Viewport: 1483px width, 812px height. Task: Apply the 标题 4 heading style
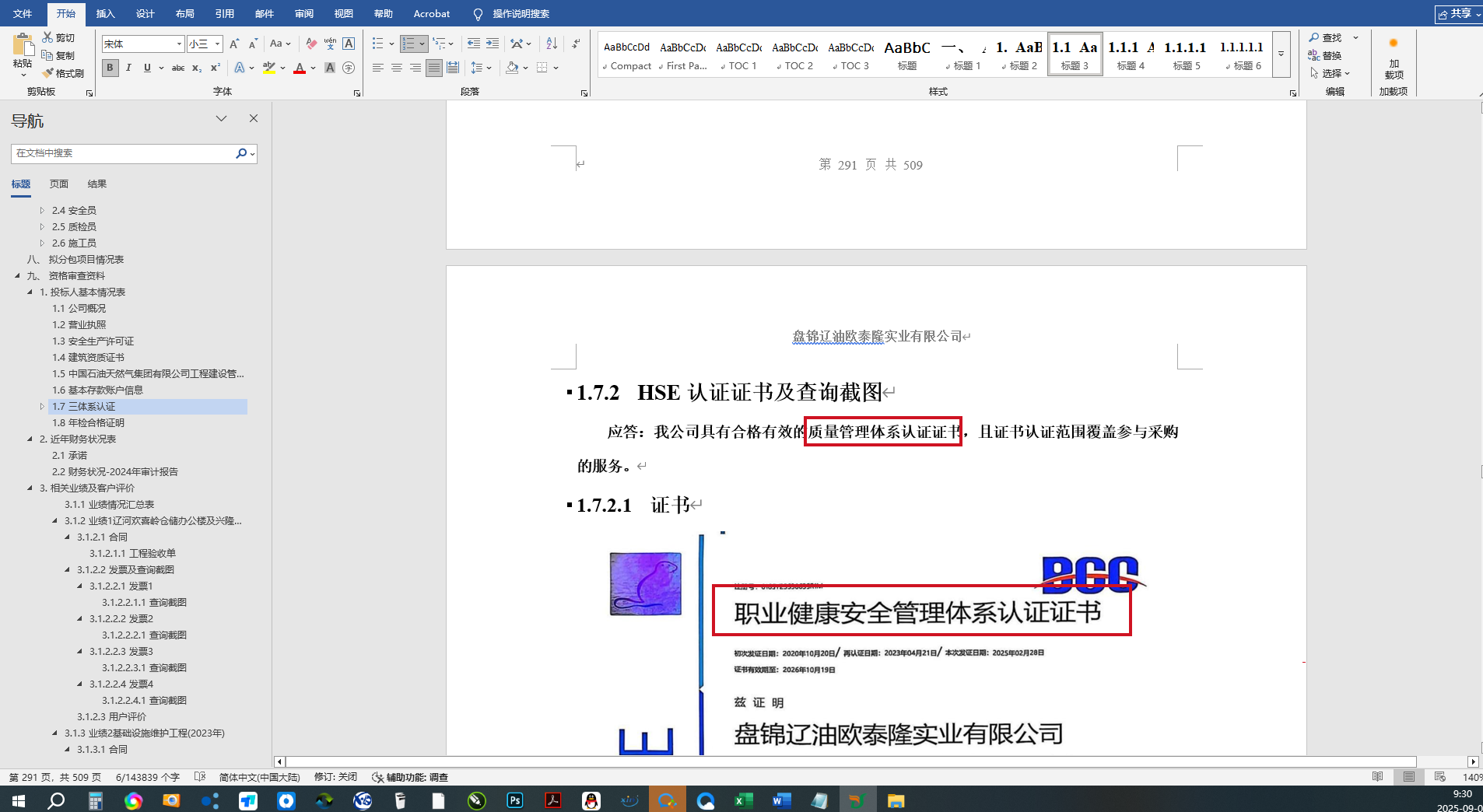tap(1131, 54)
